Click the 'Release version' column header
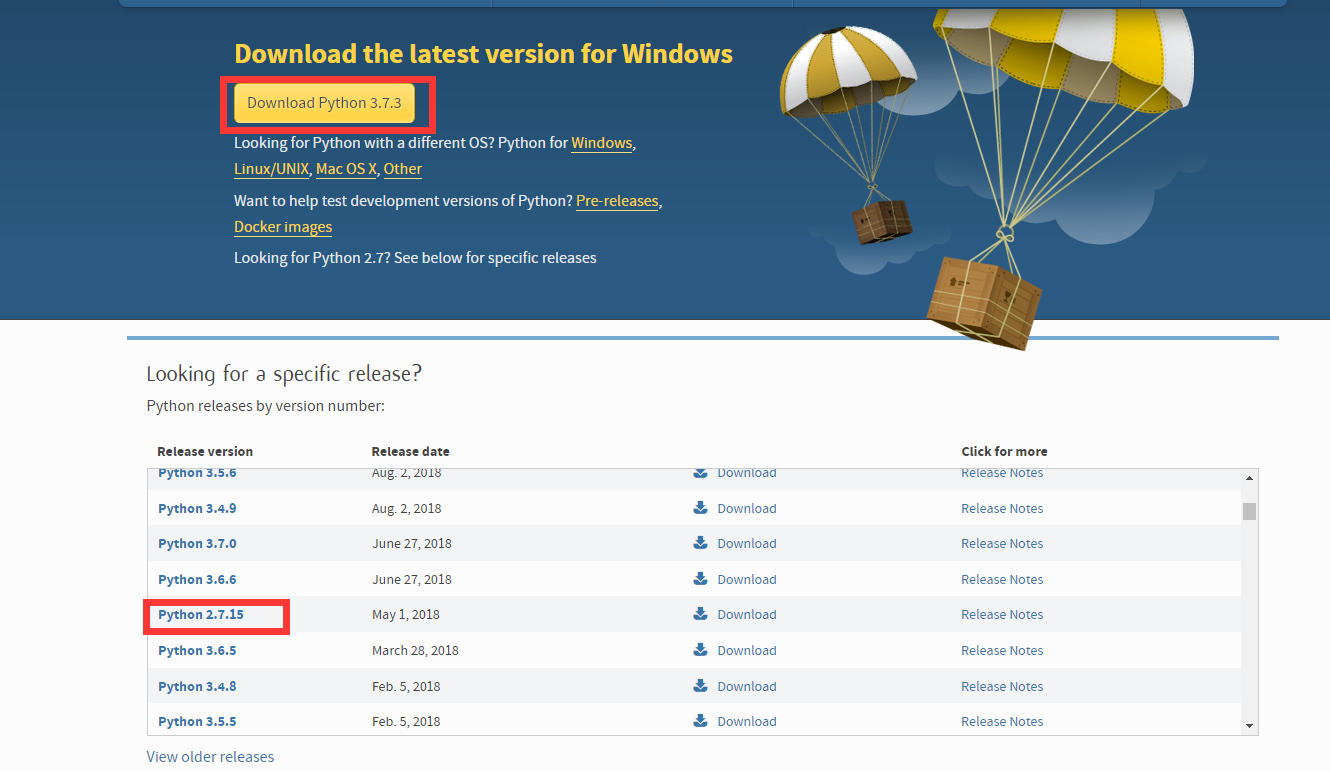This screenshot has width=1330, height=771. tap(205, 451)
